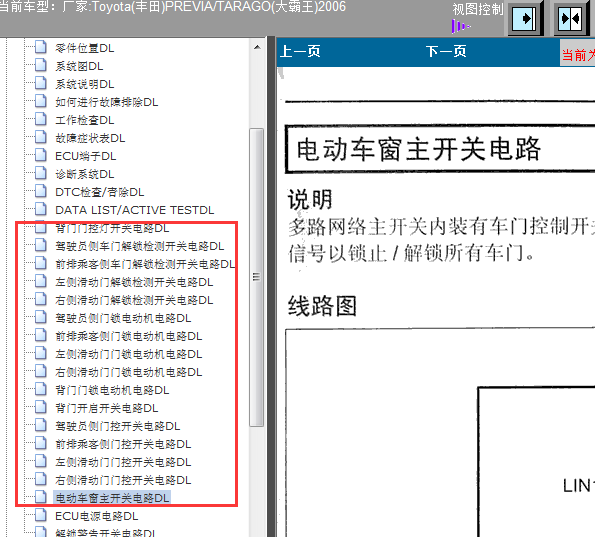Select 右侧滑动门门控开关电路DL

coord(123,480)
